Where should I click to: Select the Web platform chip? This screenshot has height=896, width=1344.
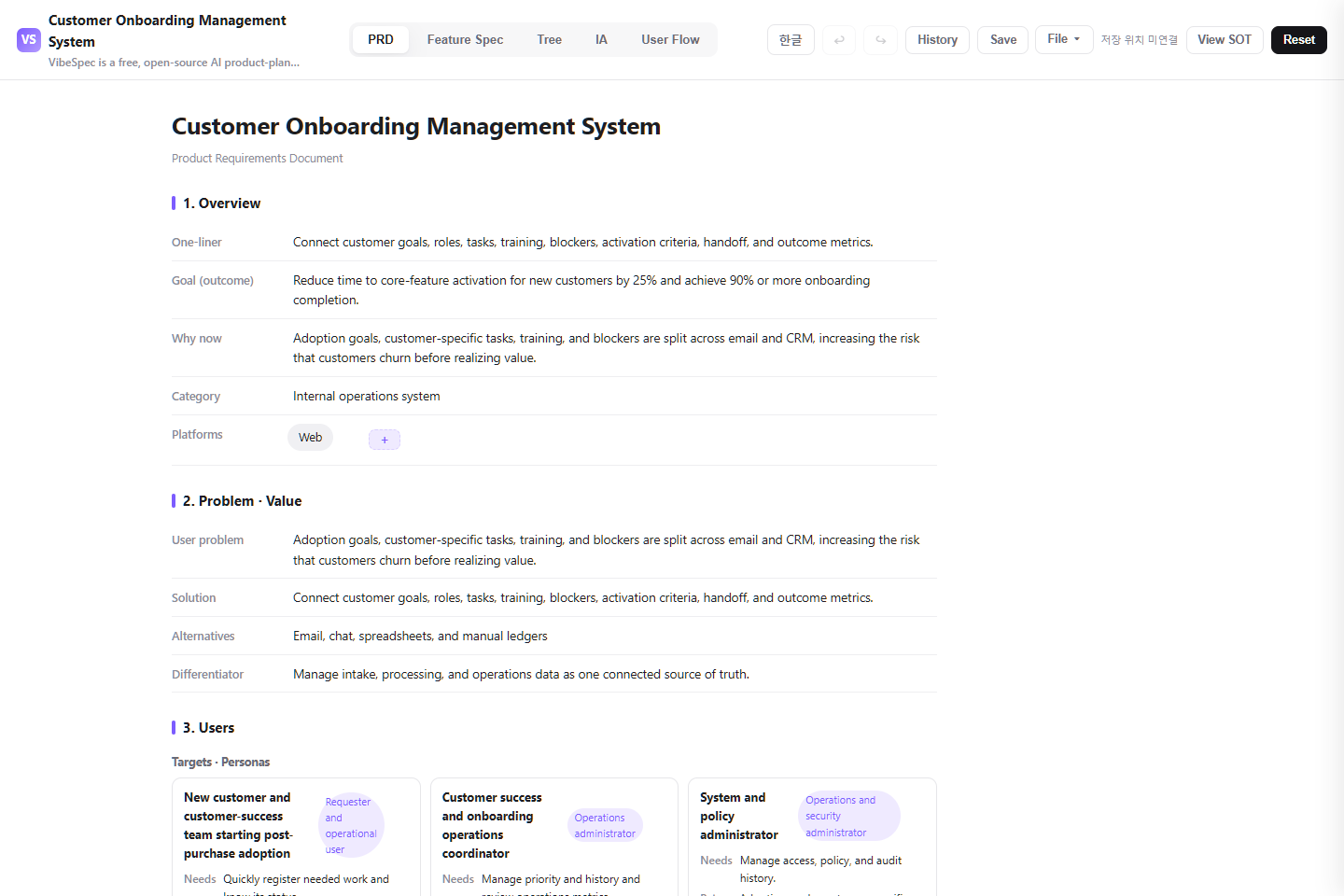click(x=310, y=438)
